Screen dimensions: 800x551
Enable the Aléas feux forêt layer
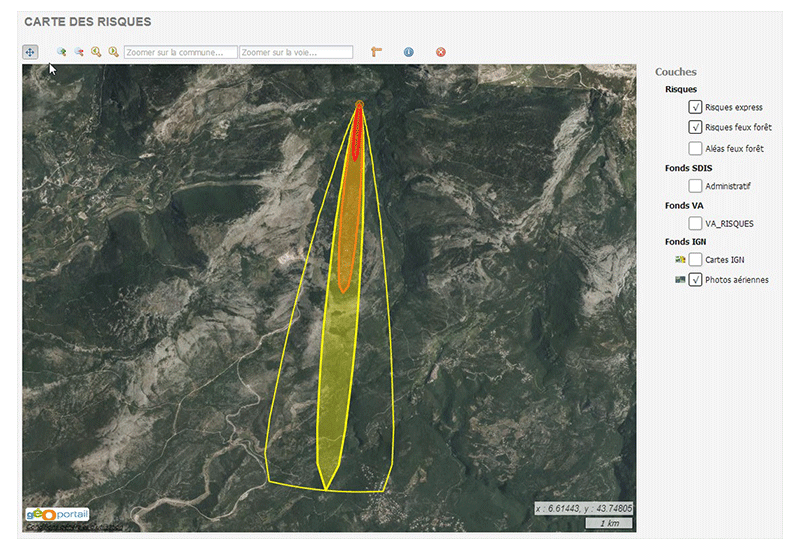pos(695,148)
